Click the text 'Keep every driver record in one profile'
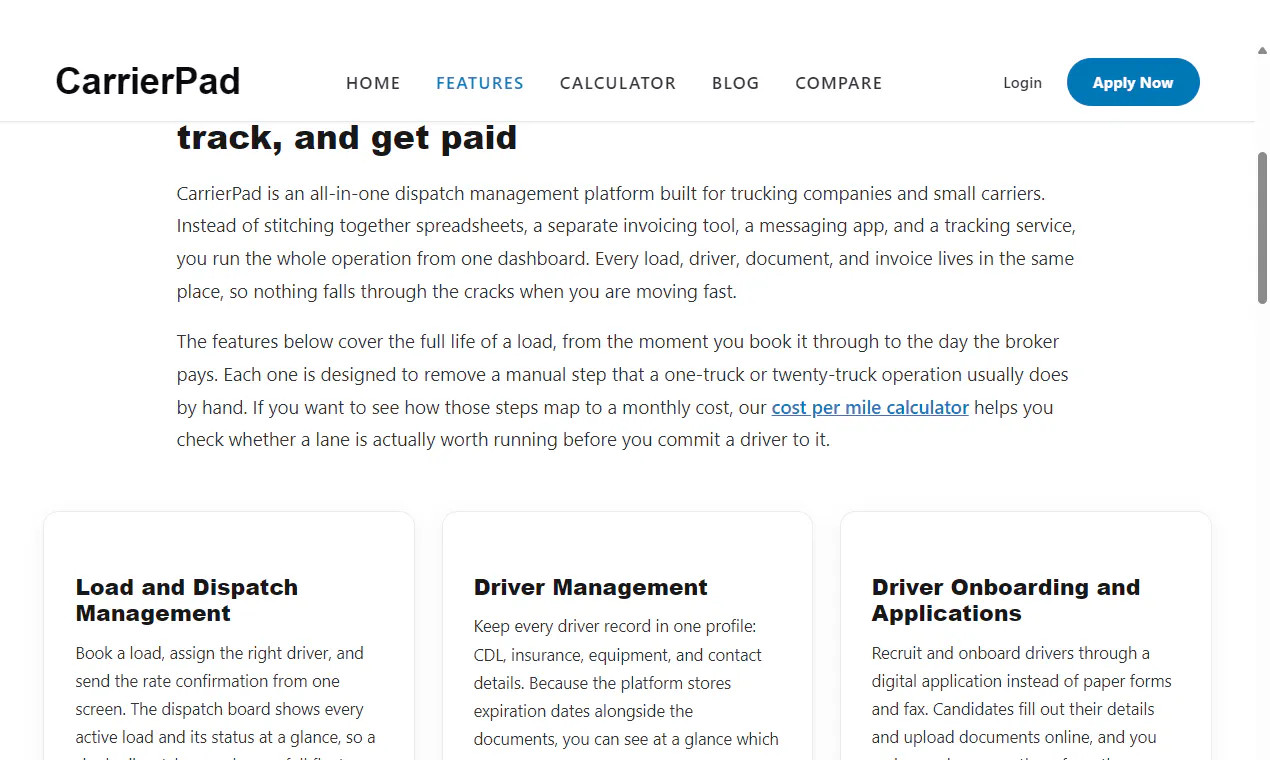The width and height of the screenshot is (1270, 760). coord(616,627)
